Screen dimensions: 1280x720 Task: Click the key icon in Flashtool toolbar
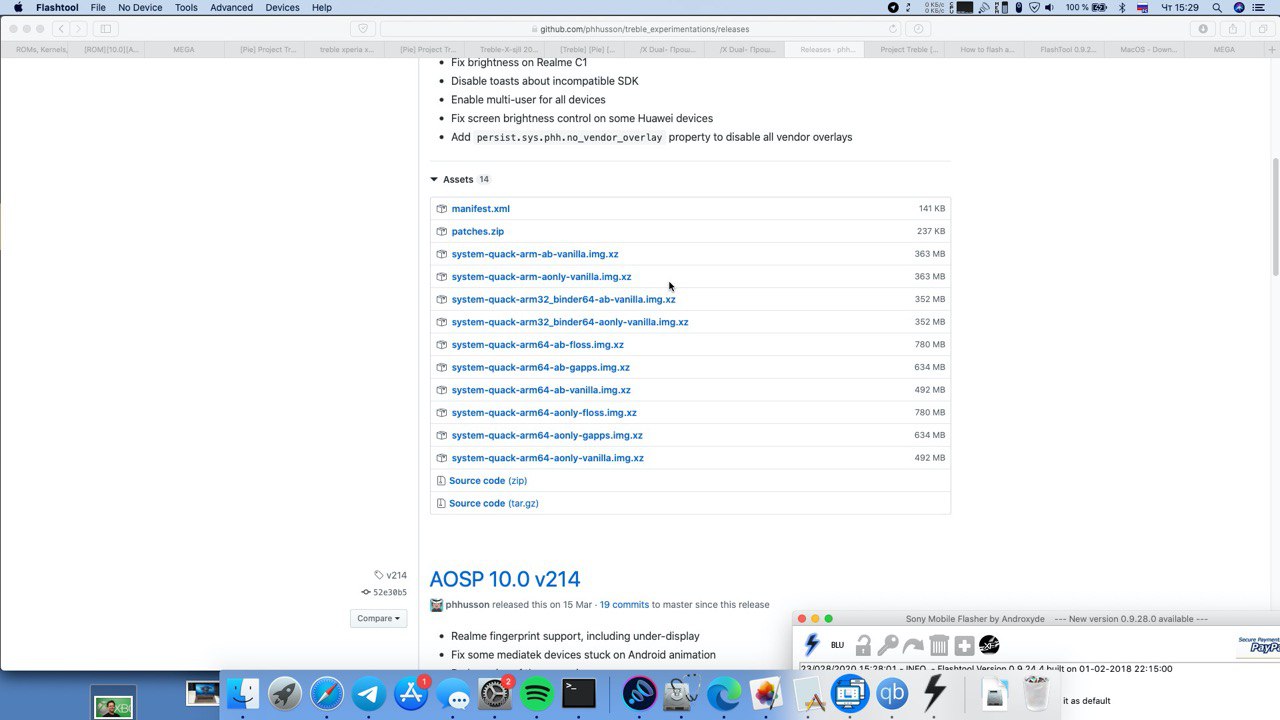[x=888, y=645]
